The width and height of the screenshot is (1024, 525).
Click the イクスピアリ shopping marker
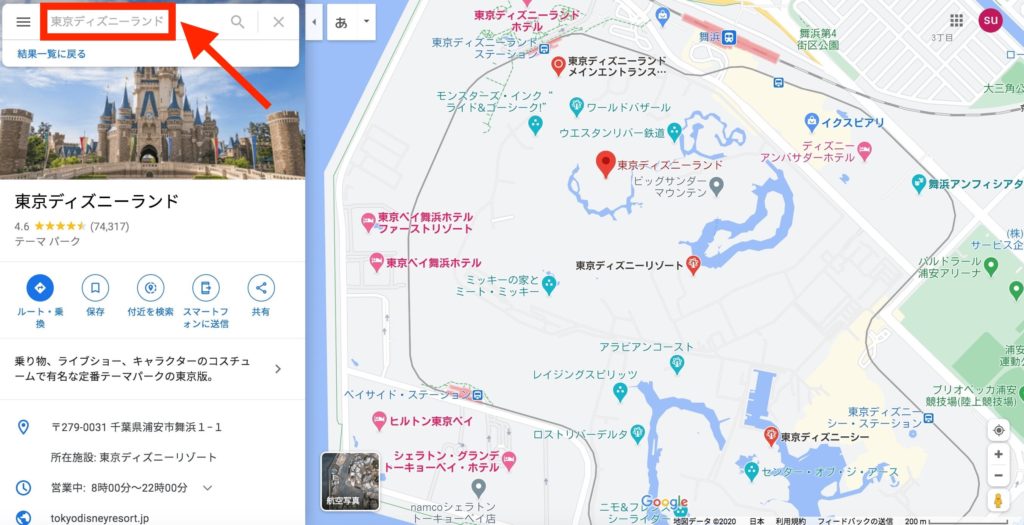[811, 122]
